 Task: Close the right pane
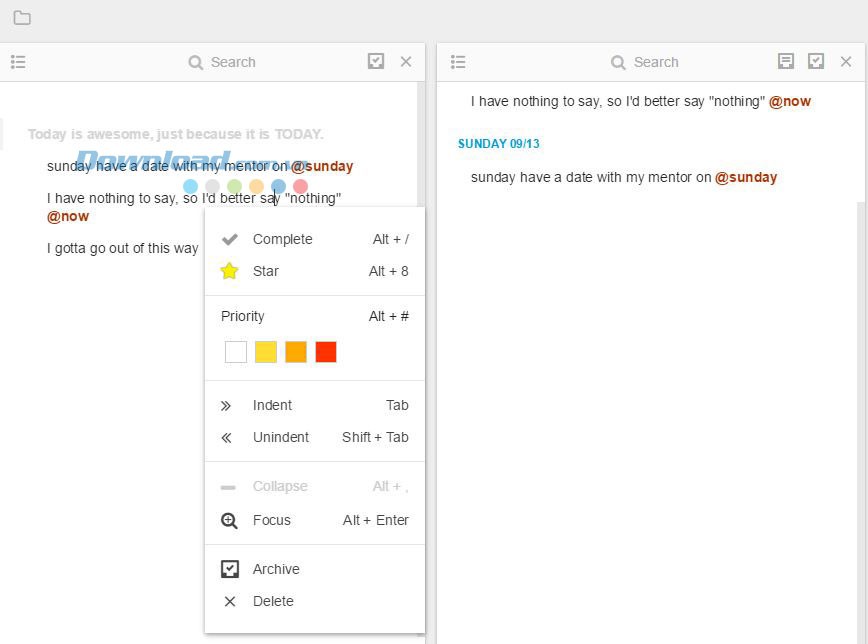[x=846, y=62]
